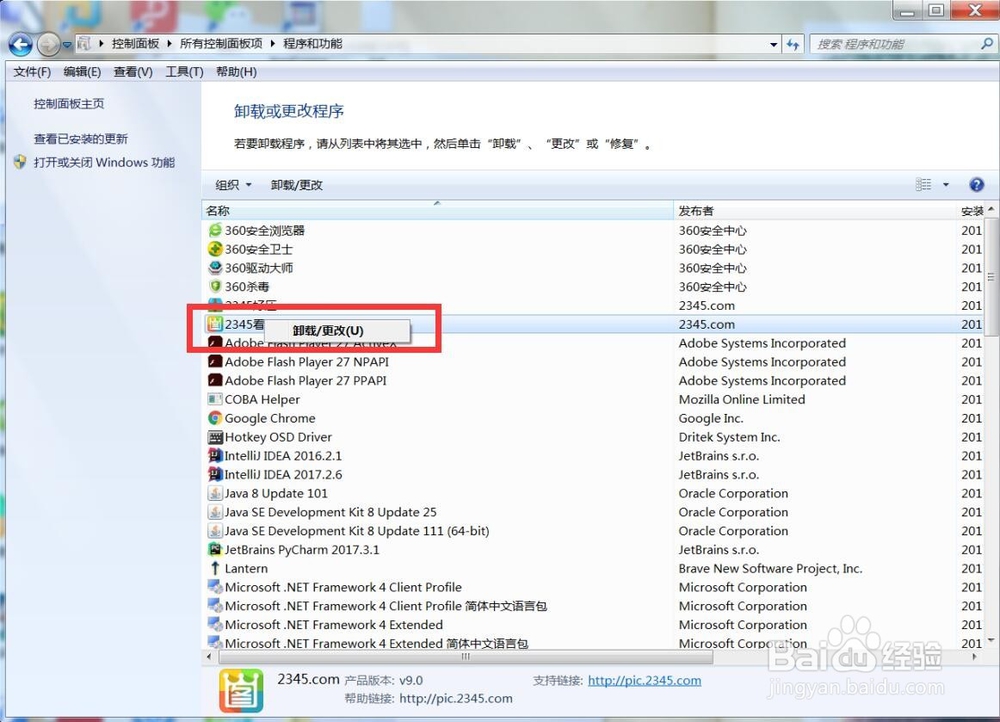Select the Google Chrome icon
The height and width of the screenshot is (722, 1000).
[215, 418]
